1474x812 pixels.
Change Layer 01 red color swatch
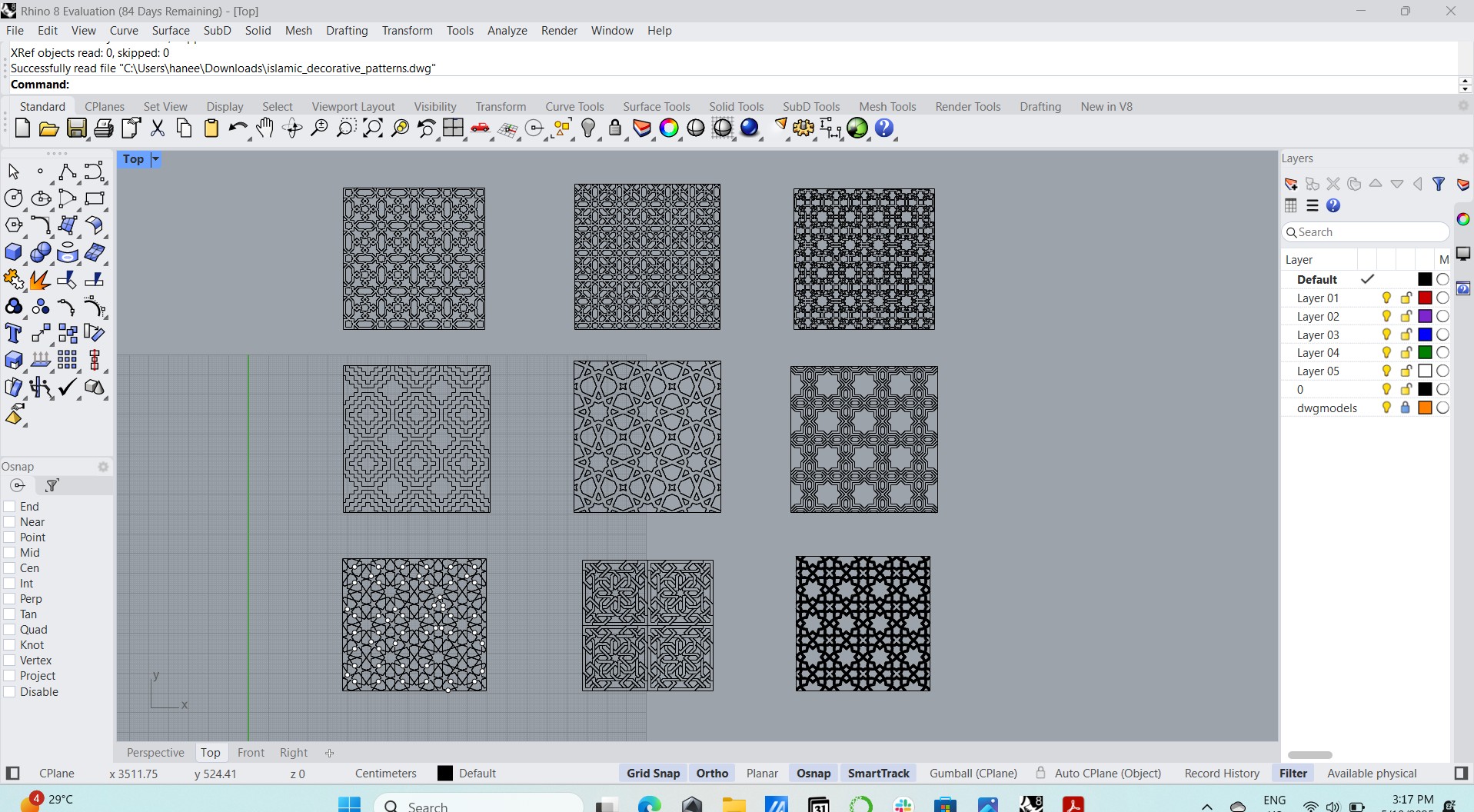click(x=1425, y=298)
